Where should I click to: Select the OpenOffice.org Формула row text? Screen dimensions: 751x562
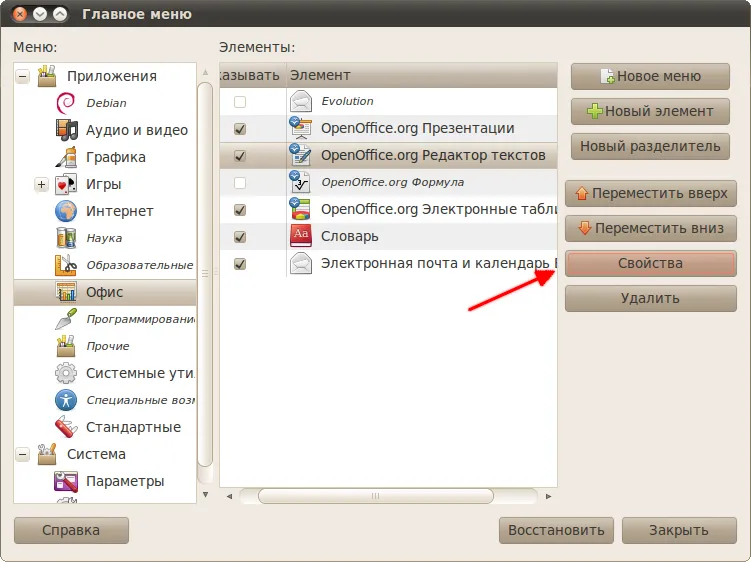coord(393,183)
